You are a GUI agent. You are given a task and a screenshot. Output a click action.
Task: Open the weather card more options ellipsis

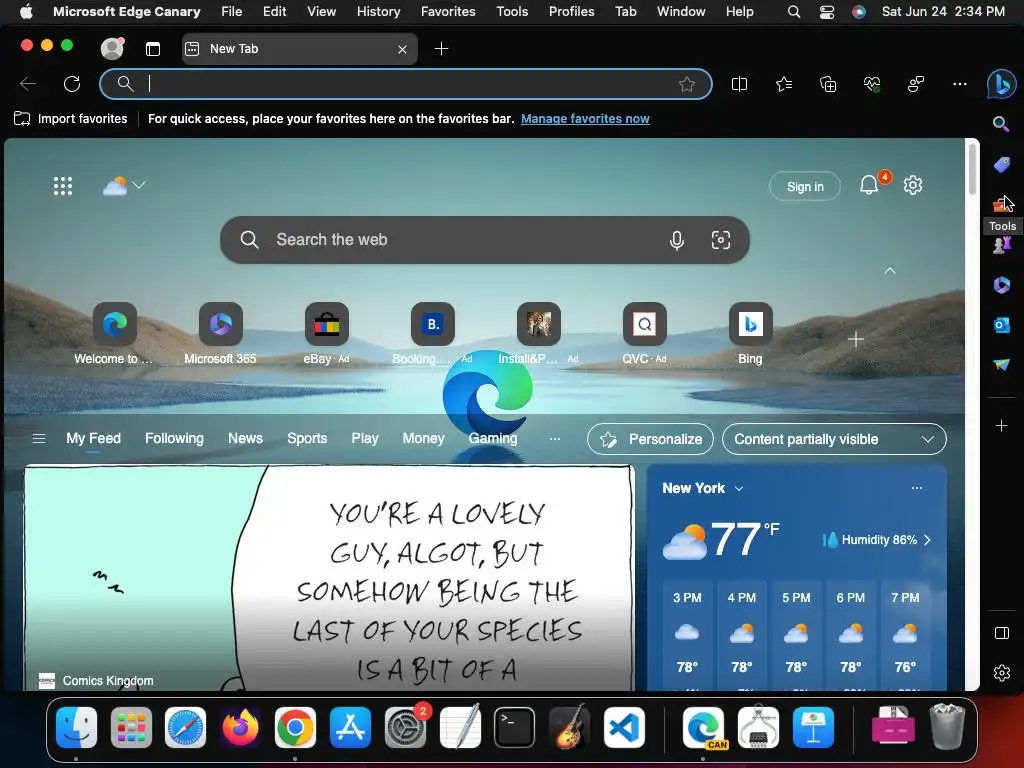(917, 488)
